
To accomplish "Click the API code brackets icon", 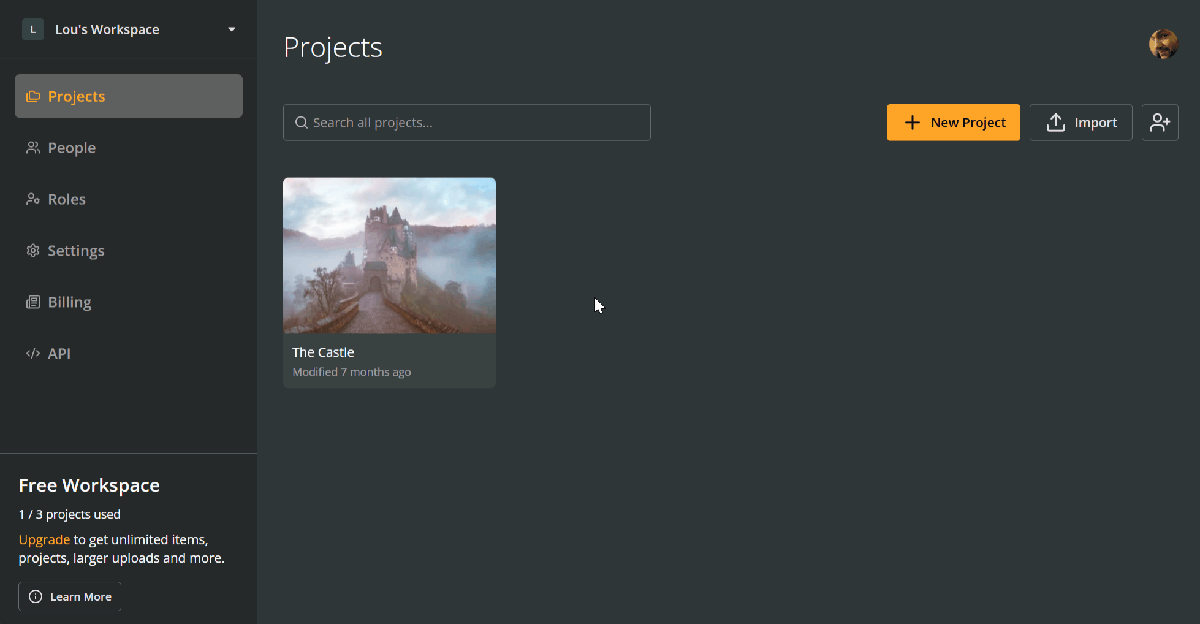I will point(33,354).
